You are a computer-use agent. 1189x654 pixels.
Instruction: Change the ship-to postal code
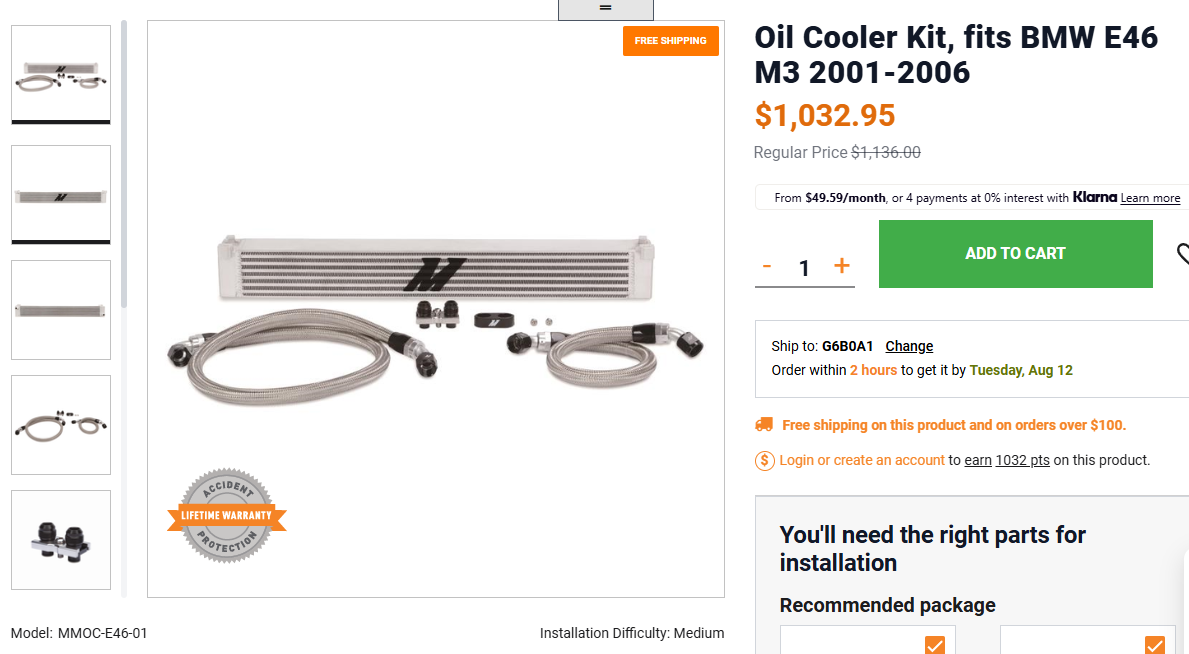click(909, 346)
